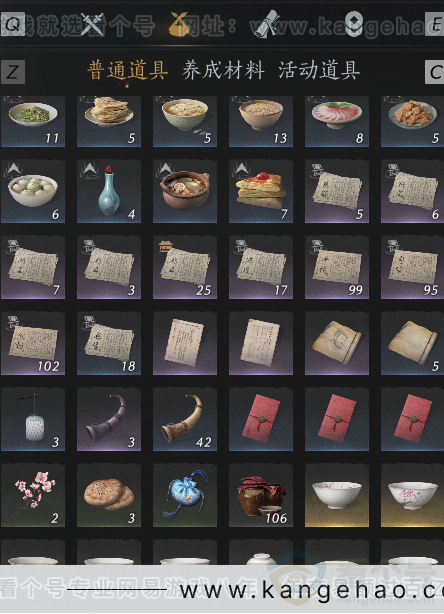Switch to 活动道具 tab
The width and height of the screenshot is (444, 614).
click(x=319, y=70)
